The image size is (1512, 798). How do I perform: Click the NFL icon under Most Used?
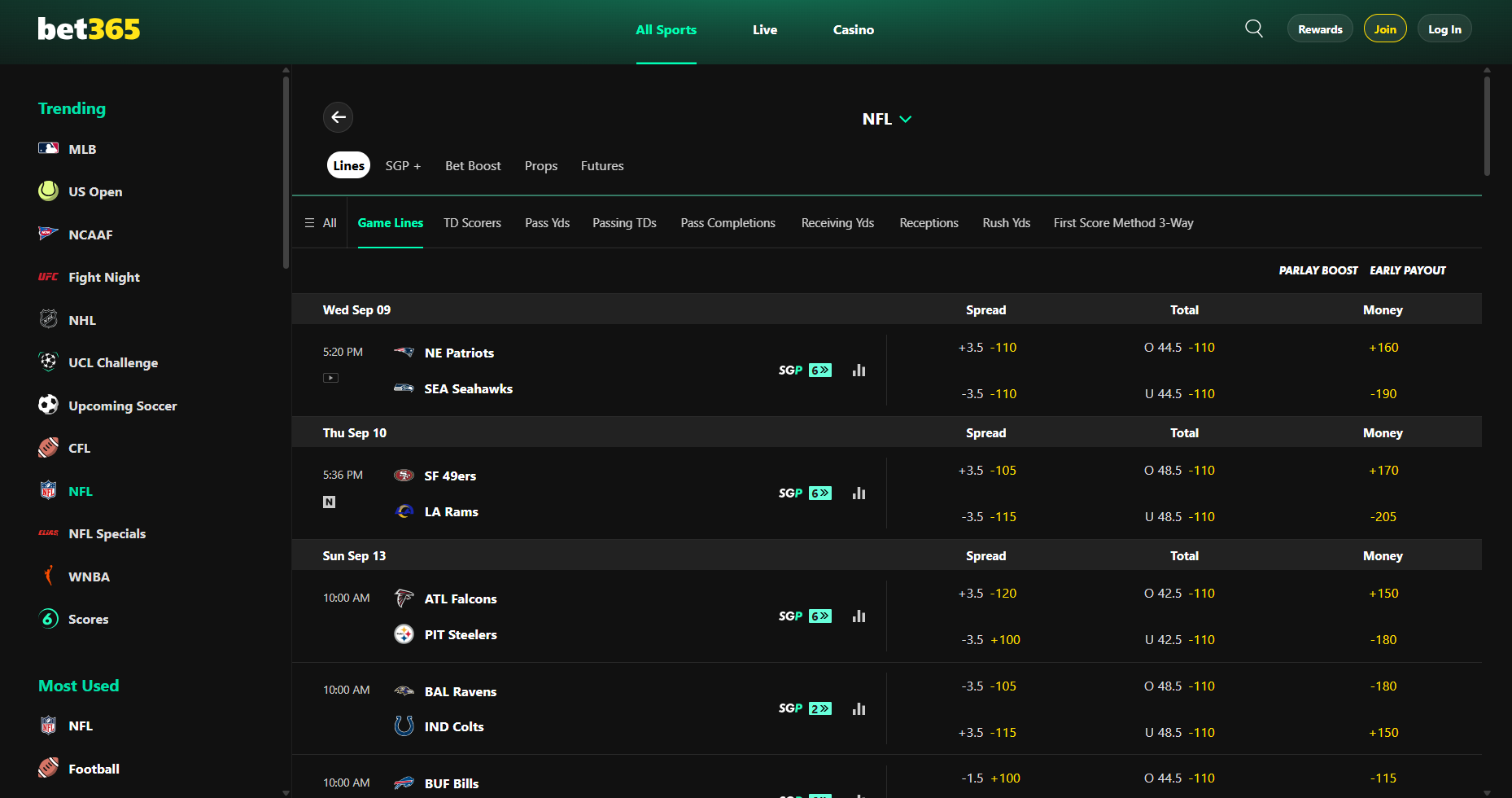pos(48,725)
